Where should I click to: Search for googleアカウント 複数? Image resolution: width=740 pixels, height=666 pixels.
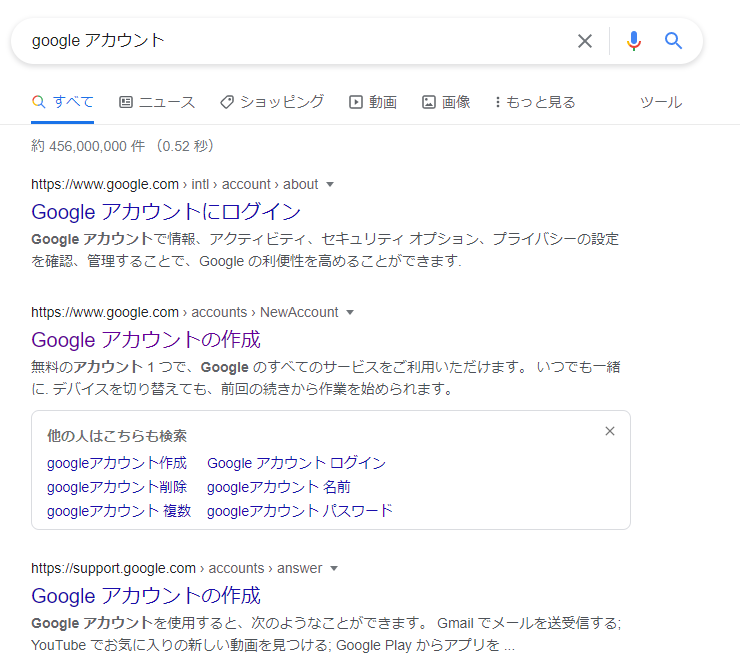[x=119, y=511]
